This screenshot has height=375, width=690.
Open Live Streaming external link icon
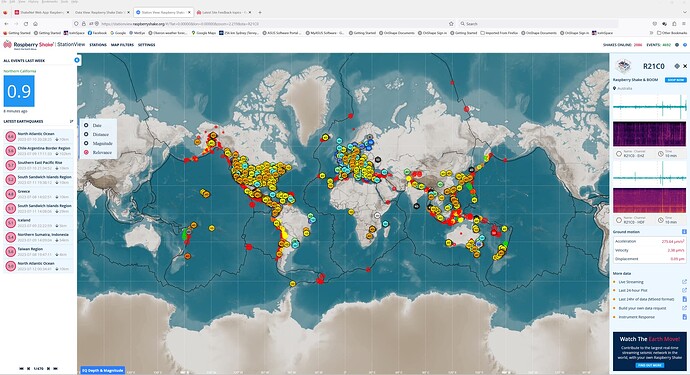(x=684, y=282)
